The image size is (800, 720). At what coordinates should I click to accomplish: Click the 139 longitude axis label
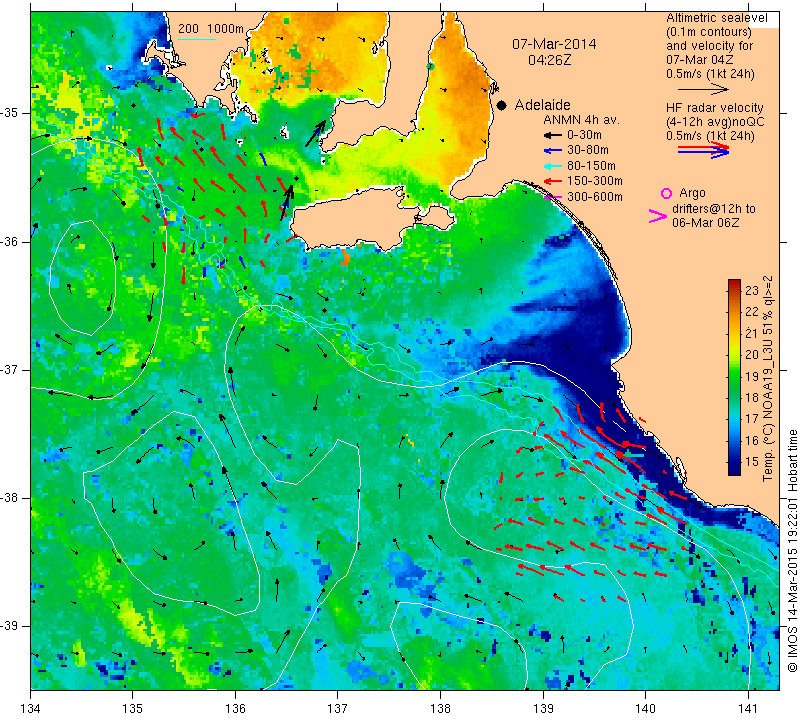[x=543, y=708]
